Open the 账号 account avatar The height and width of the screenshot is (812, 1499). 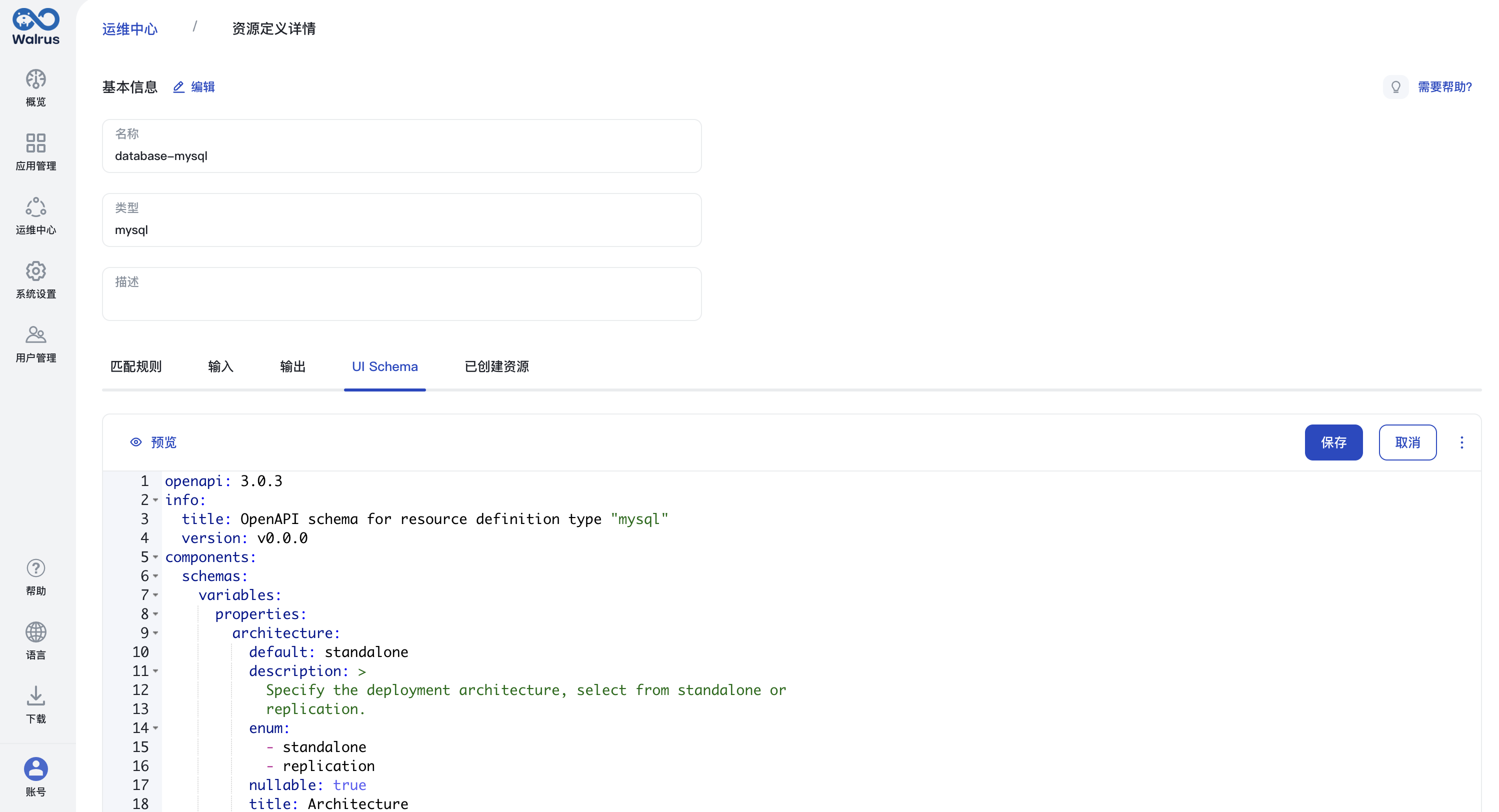tap(35, 768)
